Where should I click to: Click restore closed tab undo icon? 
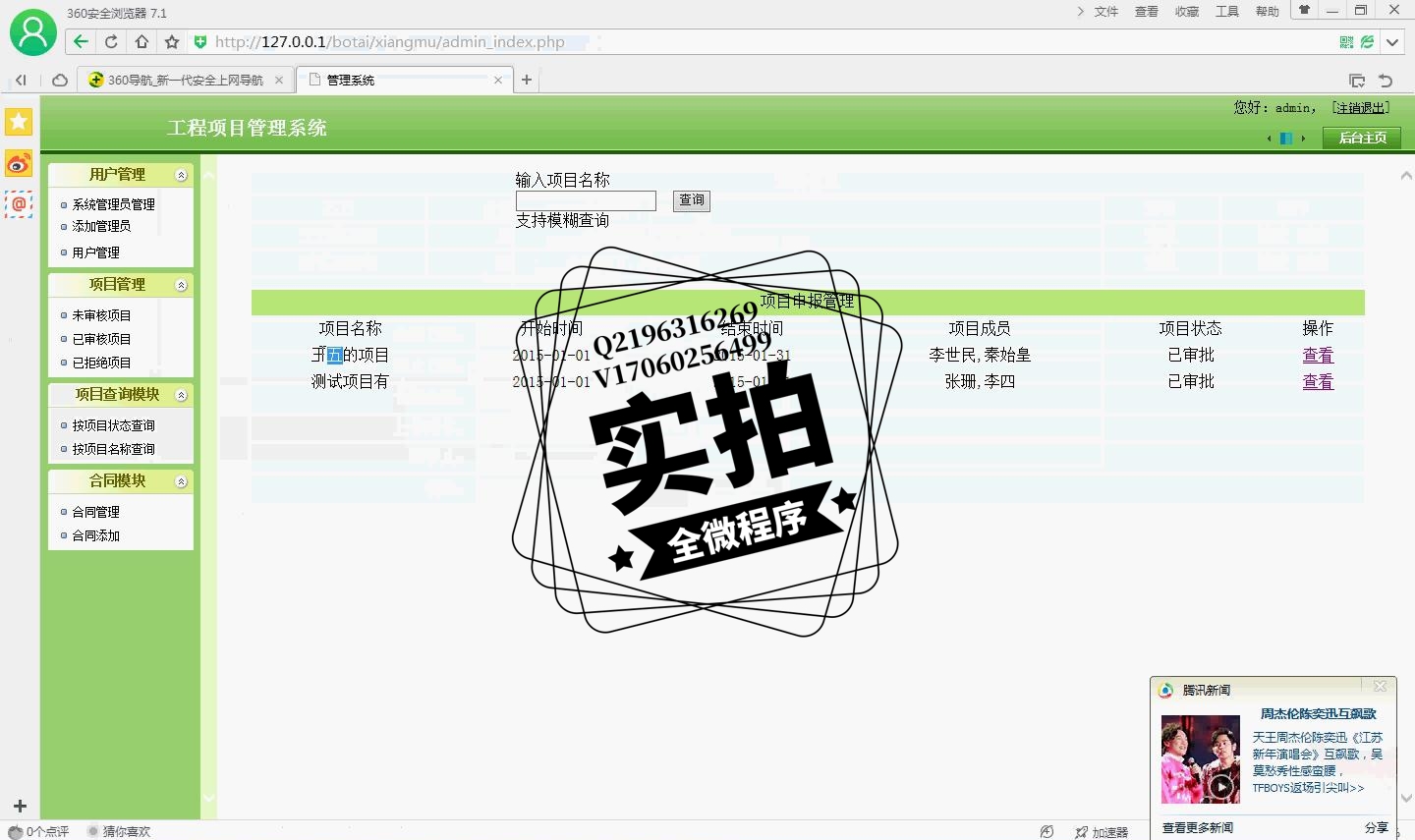point(1386,81)
